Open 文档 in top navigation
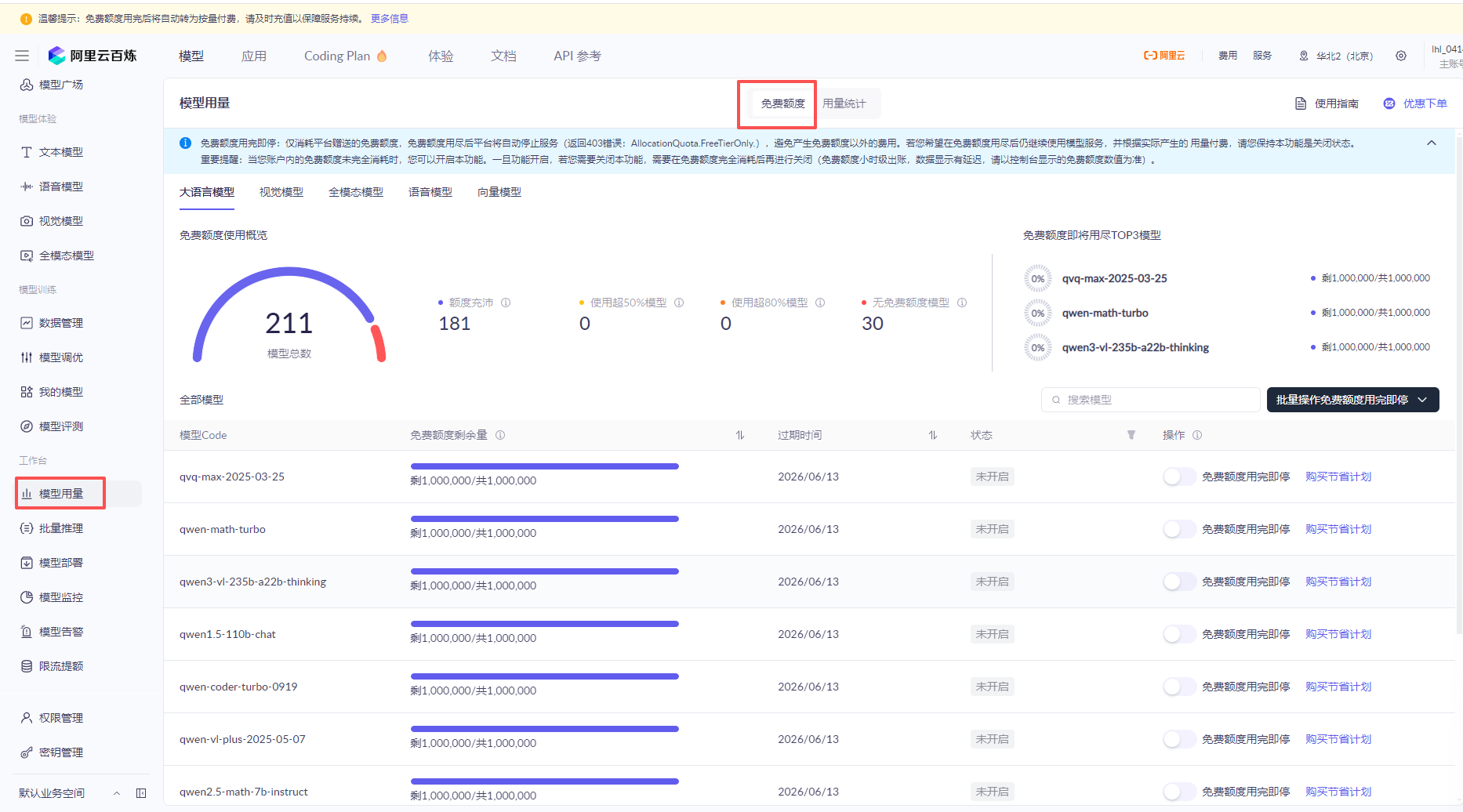Image resolution: width=1463 pixels, height=812 pixels. tap(503, 56)
